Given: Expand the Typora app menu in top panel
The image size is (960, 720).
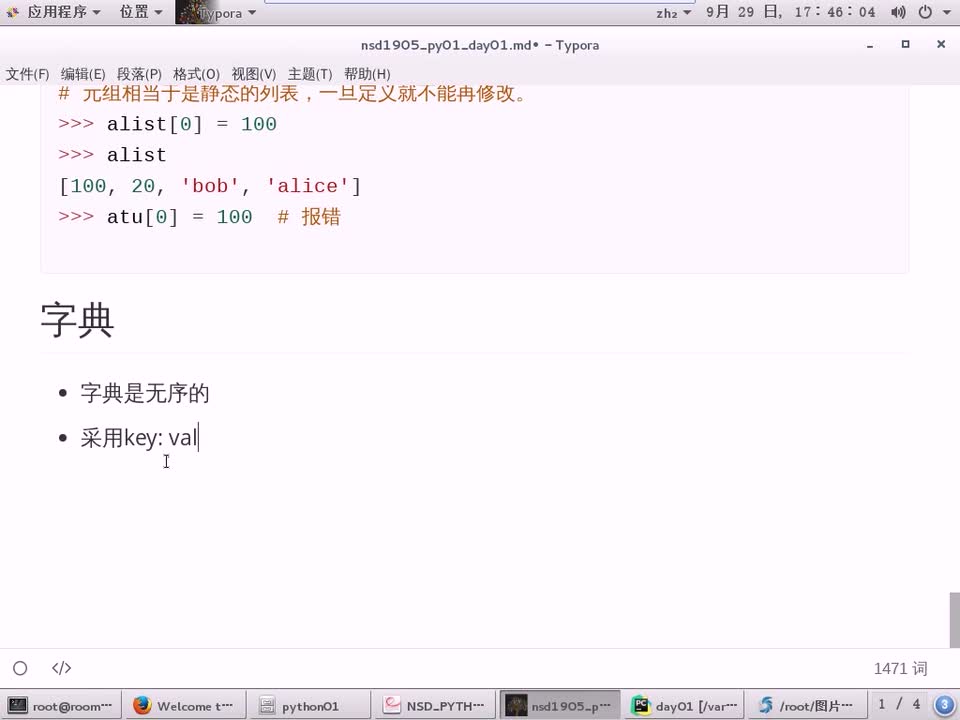Looking at the screenshot, I should pos(216,12).
